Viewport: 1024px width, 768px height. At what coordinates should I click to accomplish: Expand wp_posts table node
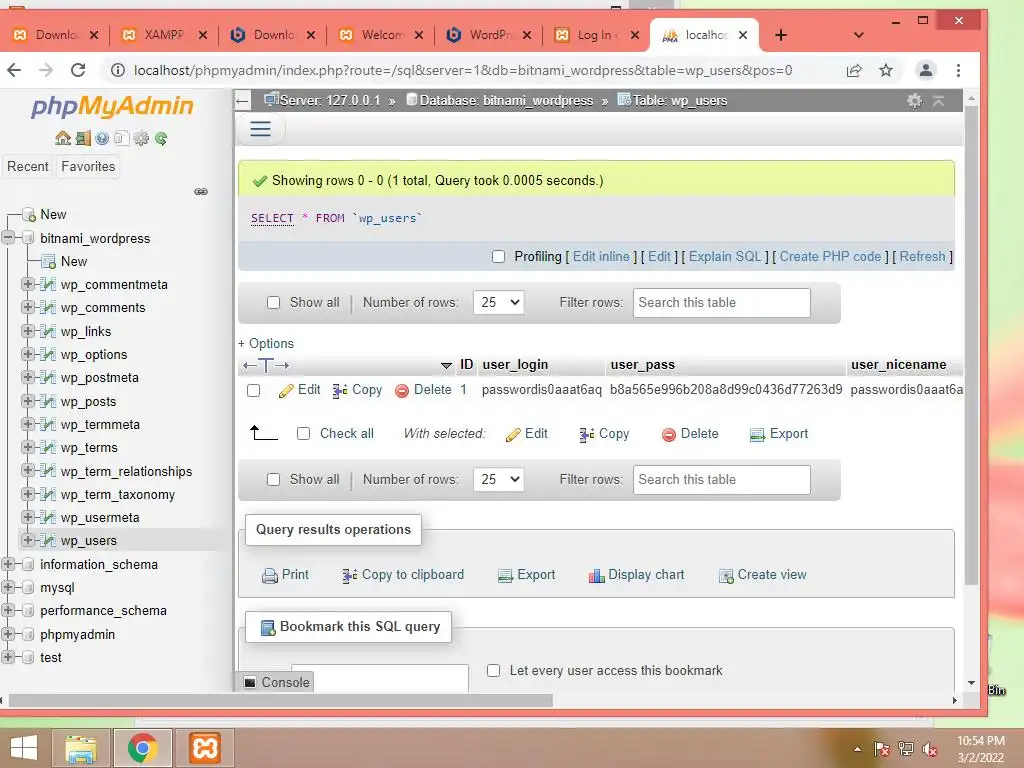coord(27,401)
